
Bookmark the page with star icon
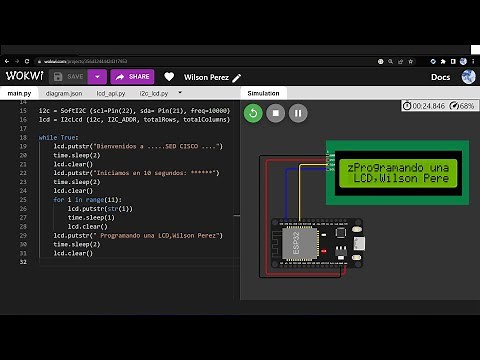point(411,61)
